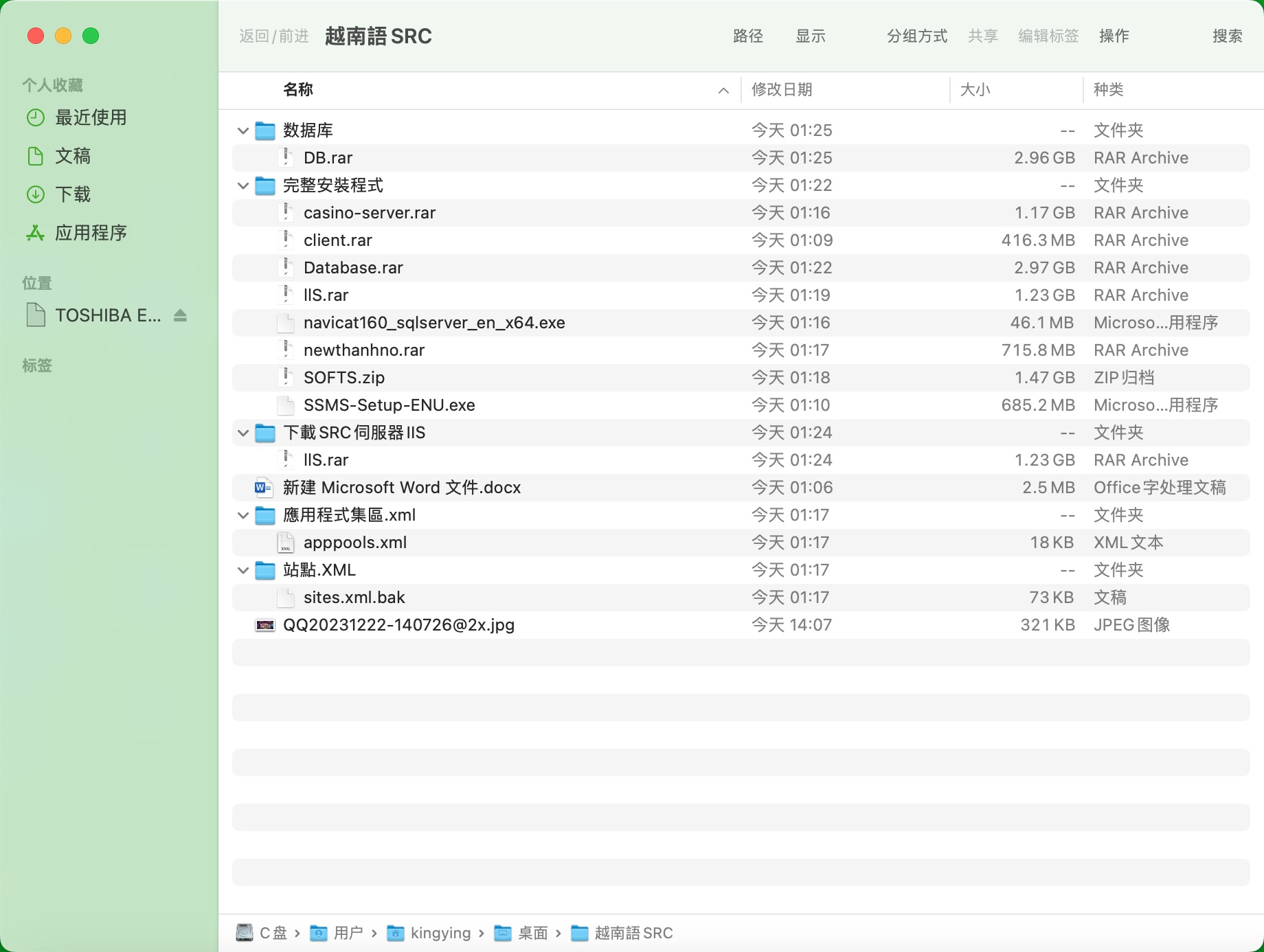Image resolution: width=1264 pixels, height=952 pixels.
Task: Click the 今天 14:07 date cell
Action: [791, 625]
